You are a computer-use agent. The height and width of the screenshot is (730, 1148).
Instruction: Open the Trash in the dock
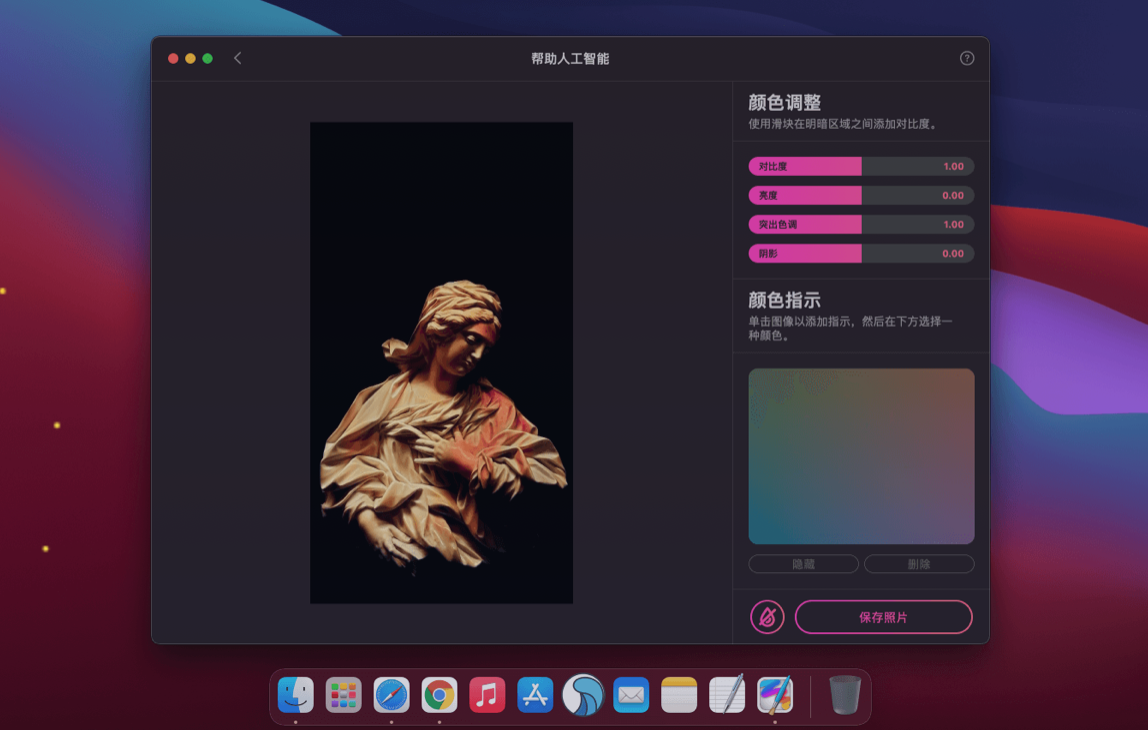(x=845, y=695)
